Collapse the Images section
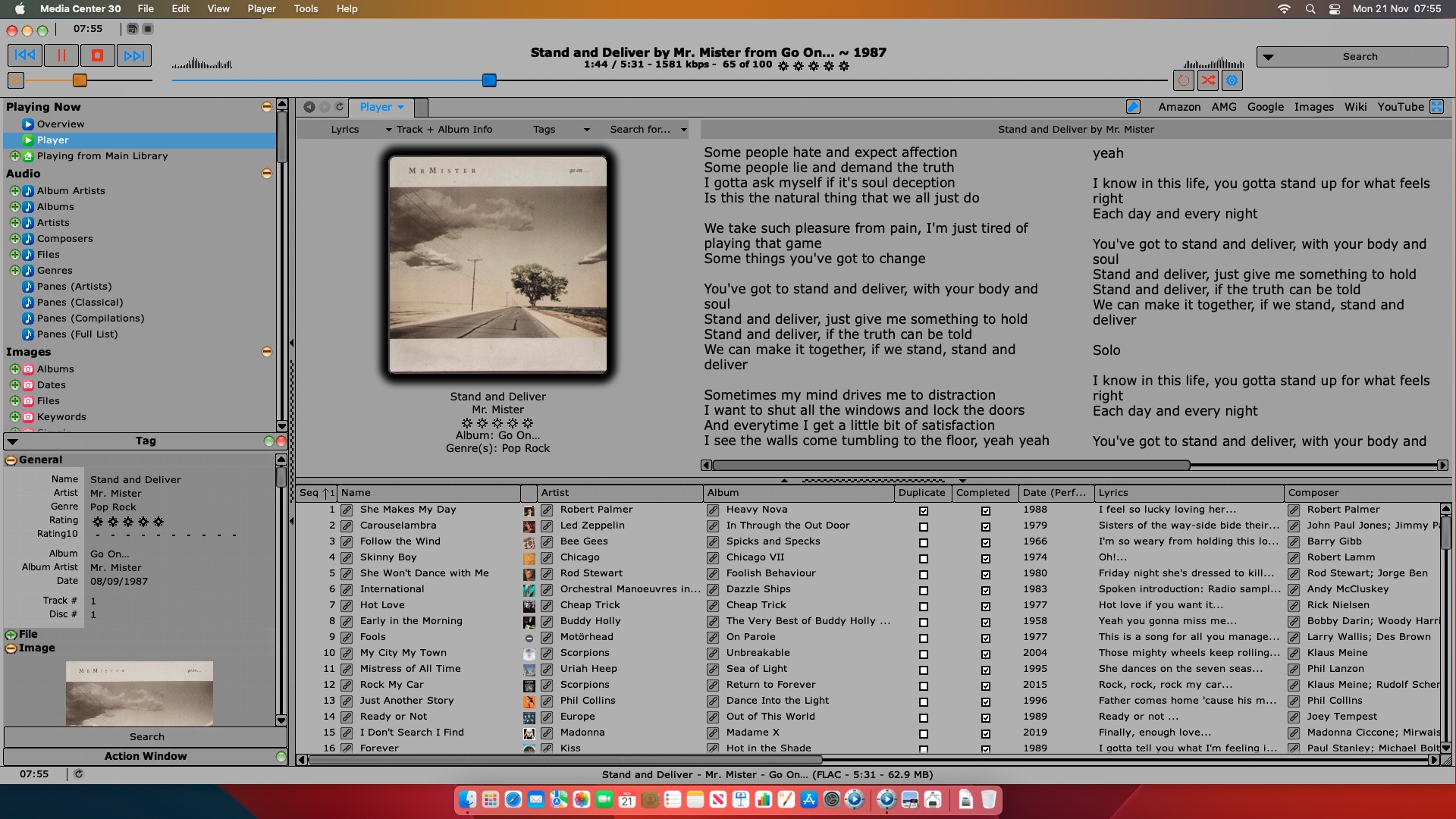This screenshot has height=819, width=1456. [267, 352]
